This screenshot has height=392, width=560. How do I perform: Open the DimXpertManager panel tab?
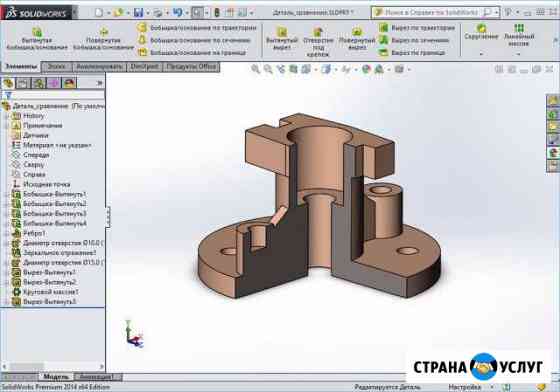tap(54, 83)
